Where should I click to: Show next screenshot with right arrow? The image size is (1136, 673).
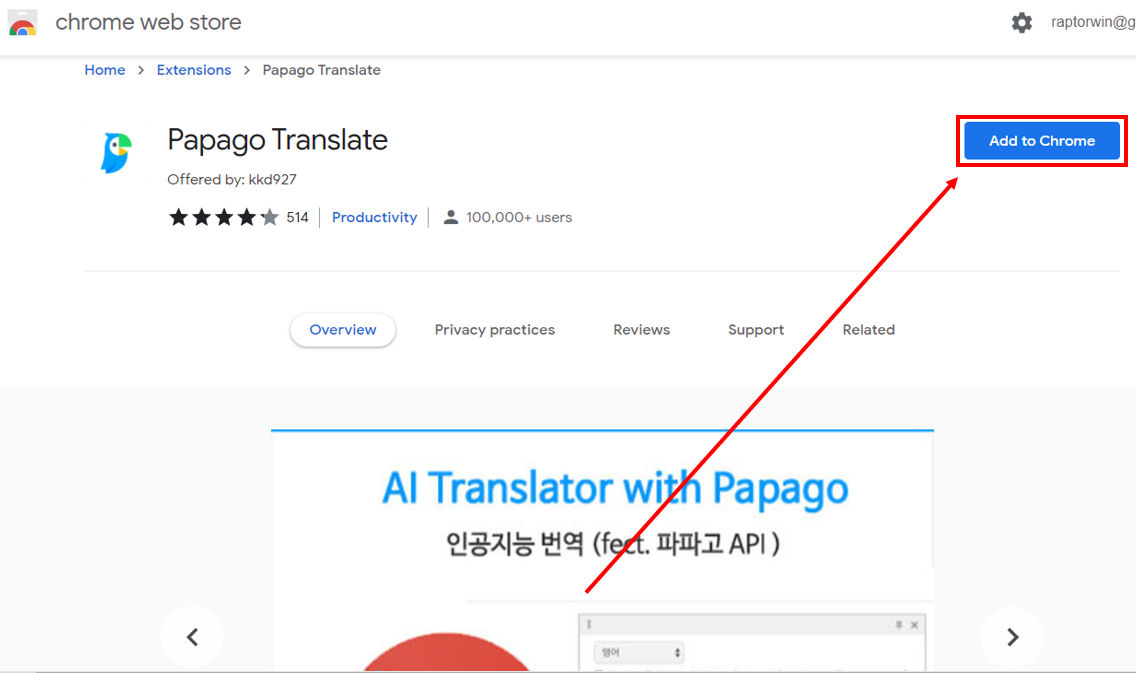1013,638
